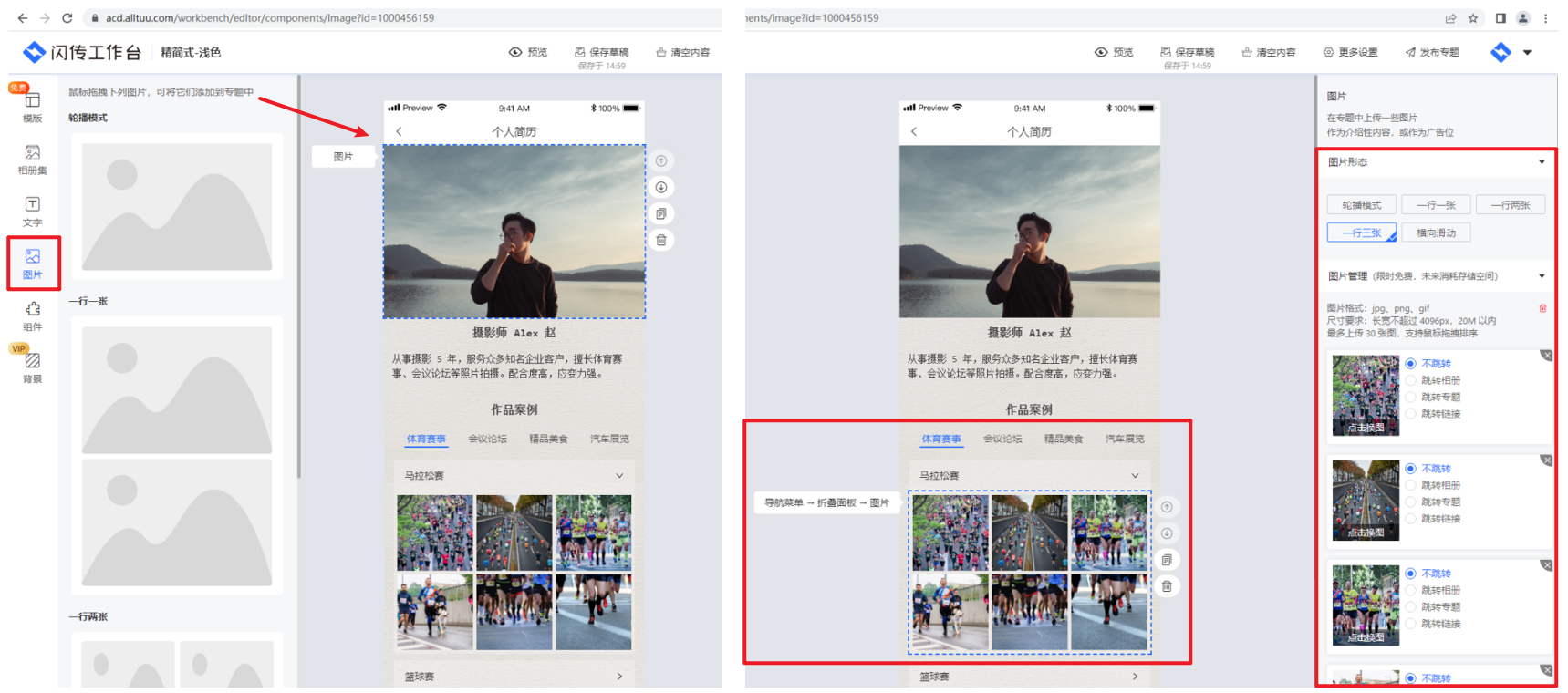Toggle browser side panel icon
This screenshot has height=693, width=1568.
point(1501,18)
